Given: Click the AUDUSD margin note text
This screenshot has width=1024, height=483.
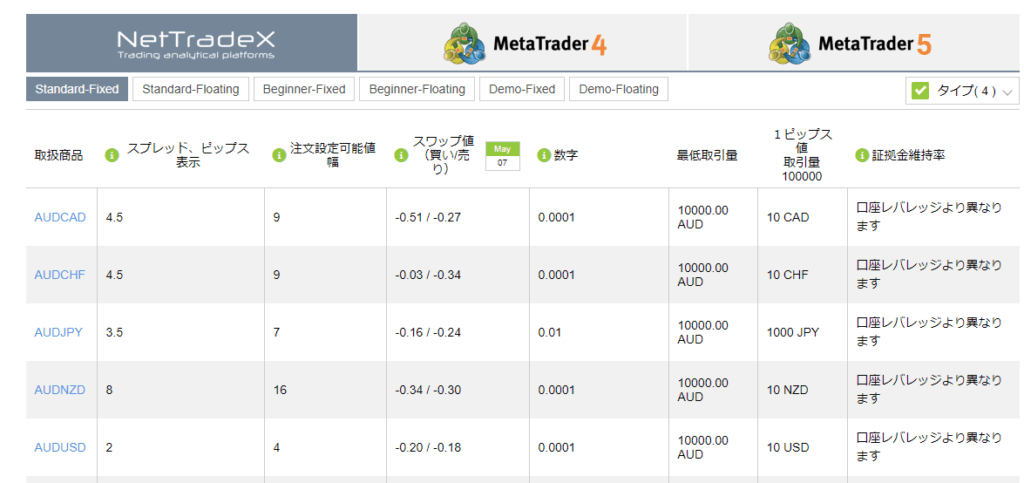Looking at the screenshot, I should tap(929, 447).
